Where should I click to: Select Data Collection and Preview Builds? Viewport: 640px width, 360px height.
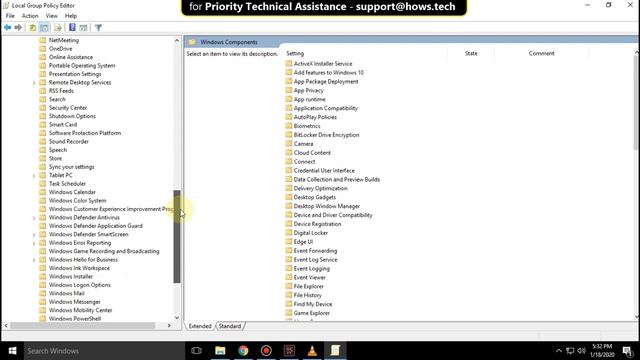[x=337, y=180]
